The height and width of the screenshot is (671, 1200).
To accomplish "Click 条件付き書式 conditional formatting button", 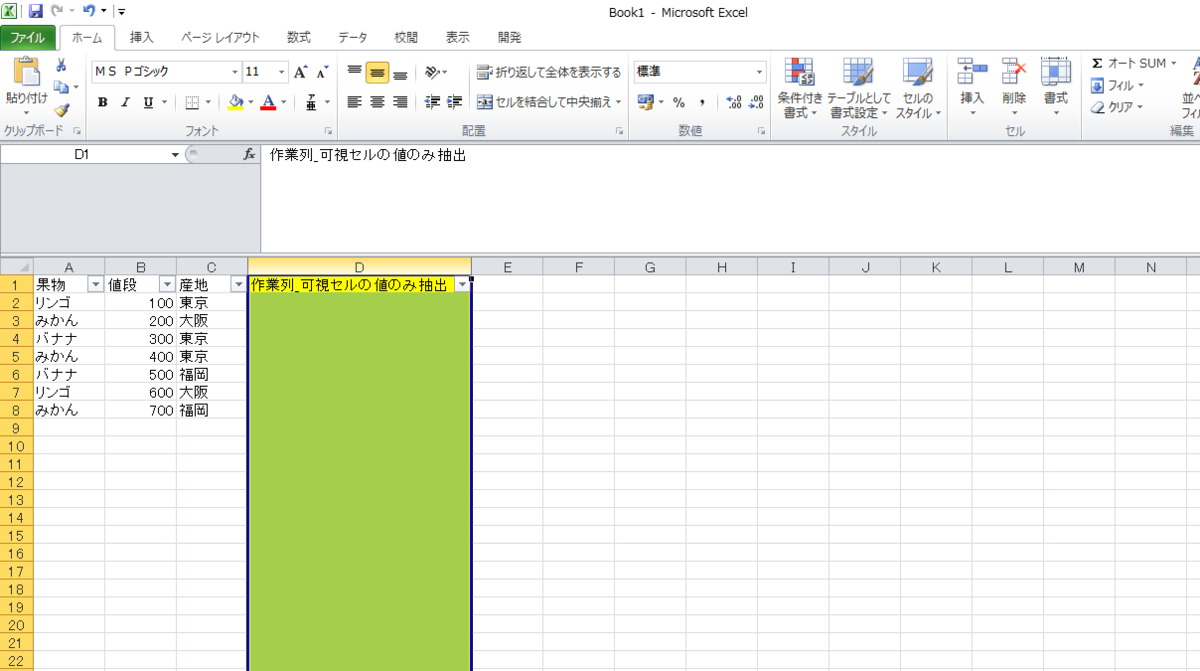I will point(800,89).
